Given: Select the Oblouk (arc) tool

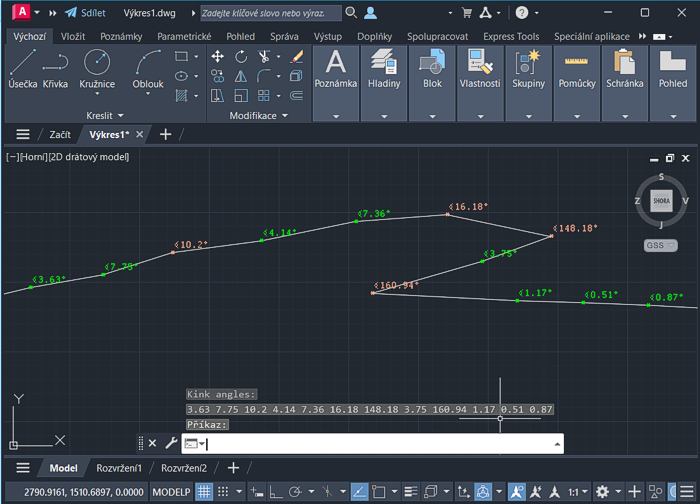Looking at the screenshot, I should coord(148,70).
